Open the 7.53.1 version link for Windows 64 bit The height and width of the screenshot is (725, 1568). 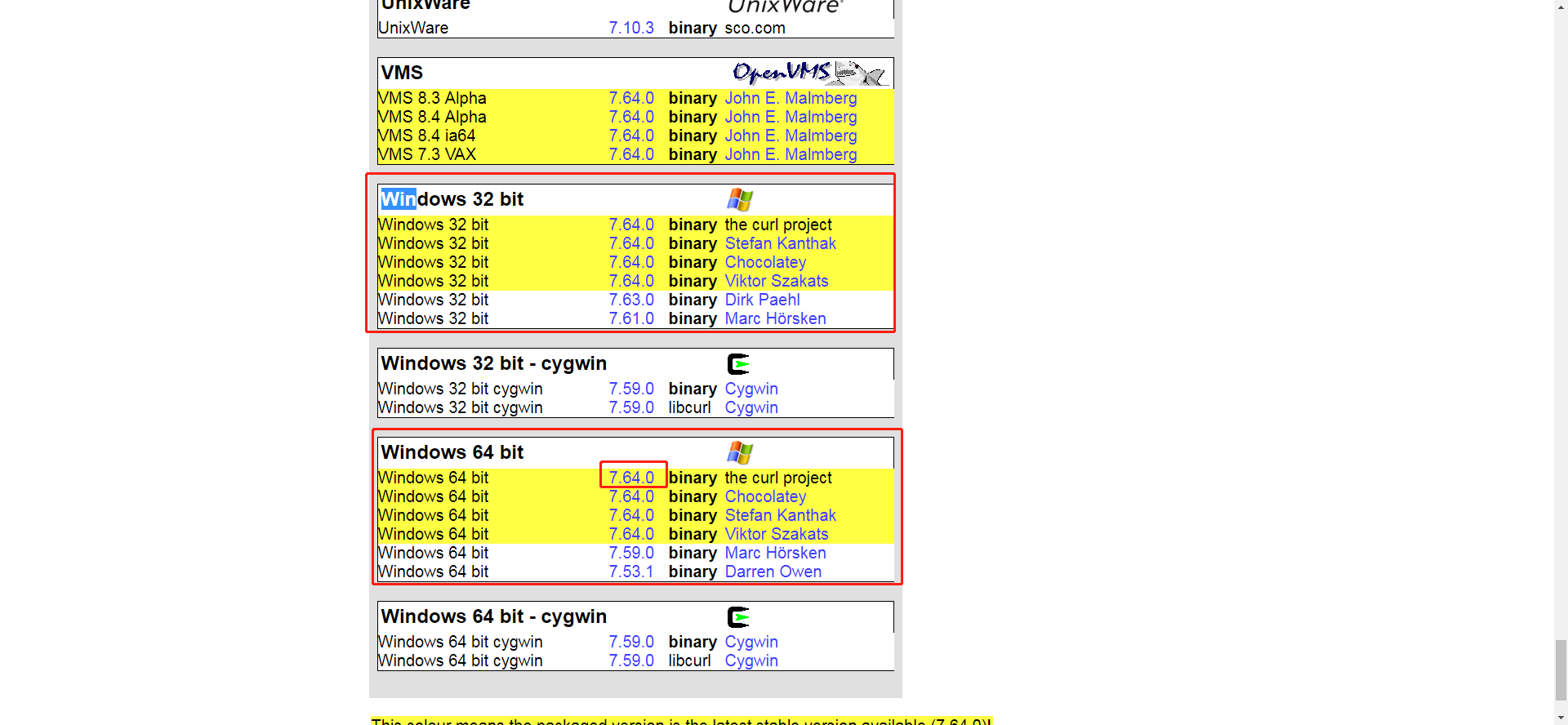[631, 572]
